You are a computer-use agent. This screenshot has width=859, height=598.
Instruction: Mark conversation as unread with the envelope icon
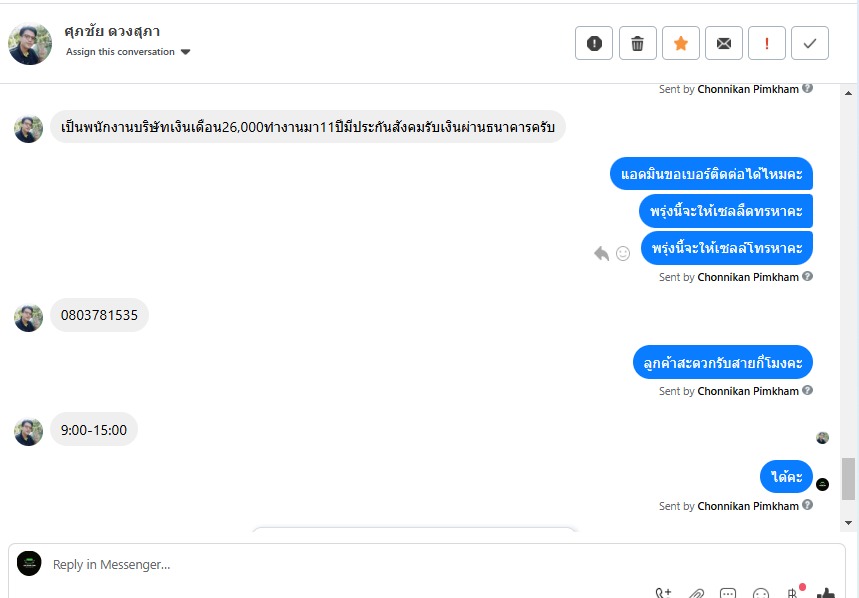pyautogui.click(x=723, y=43)
